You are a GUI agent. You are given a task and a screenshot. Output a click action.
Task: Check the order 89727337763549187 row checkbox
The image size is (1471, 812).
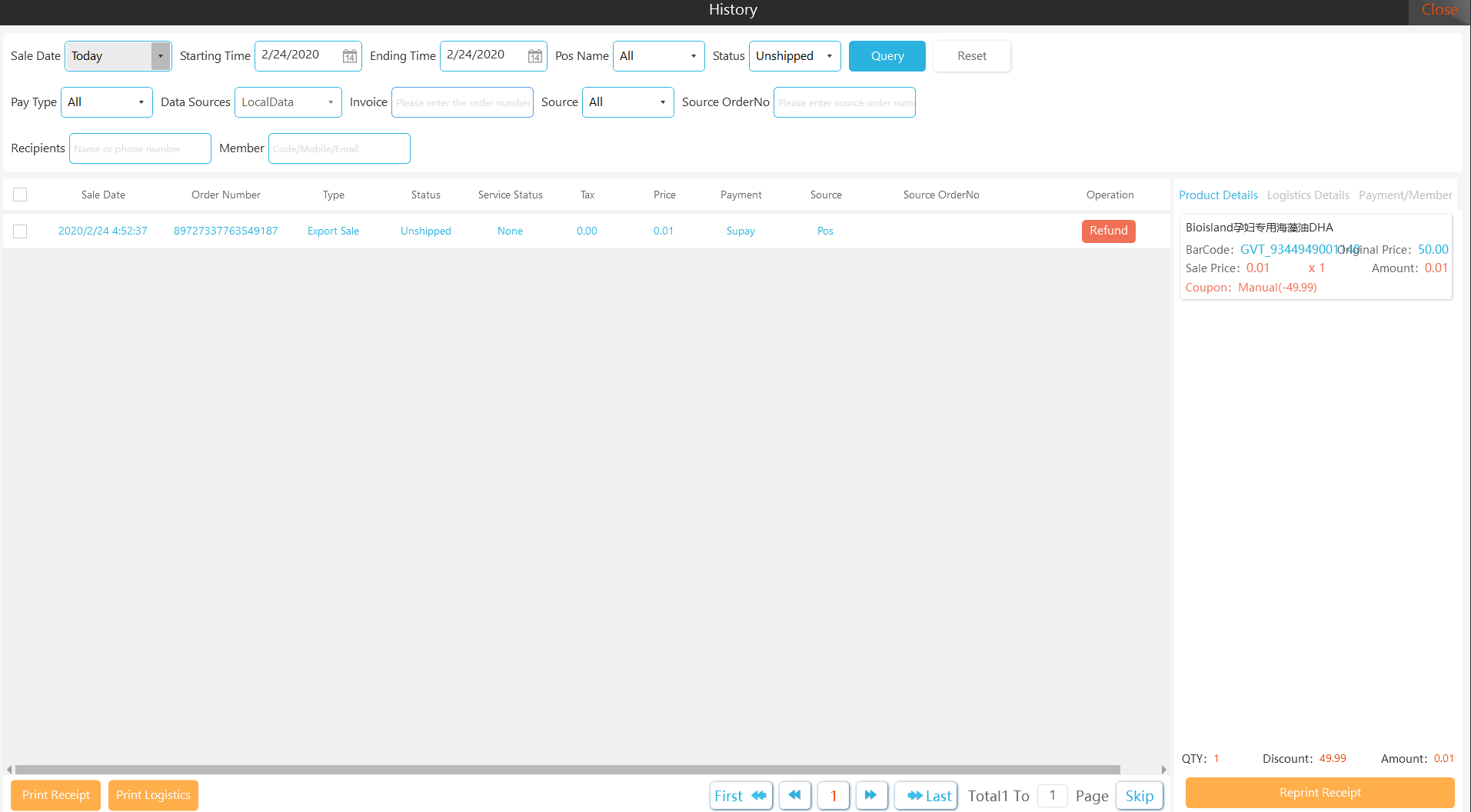[x=20, y=231]
